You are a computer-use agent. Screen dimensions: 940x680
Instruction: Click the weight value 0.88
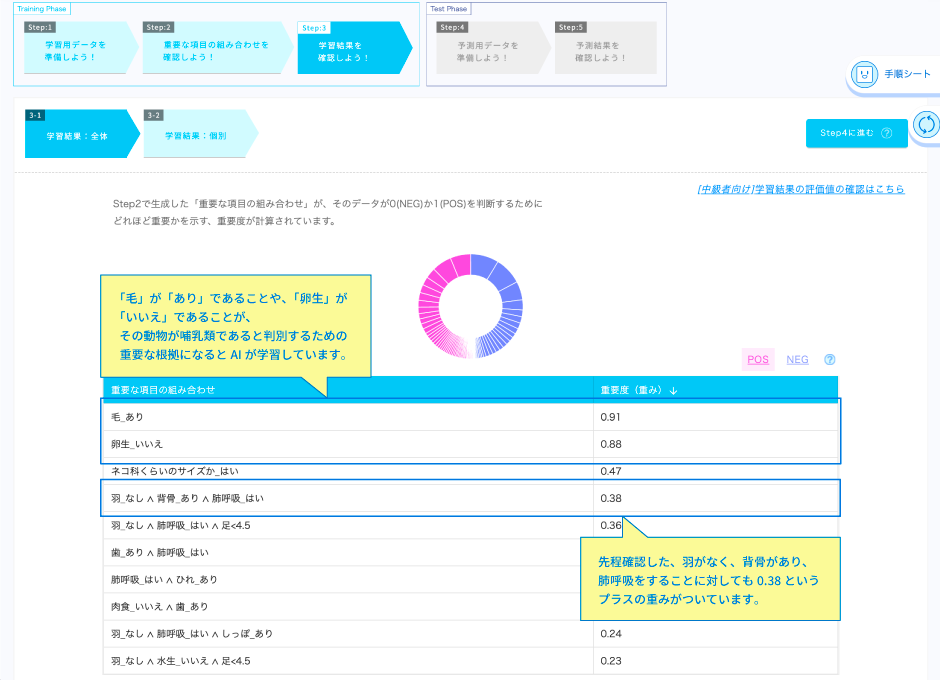click(611, 444)
